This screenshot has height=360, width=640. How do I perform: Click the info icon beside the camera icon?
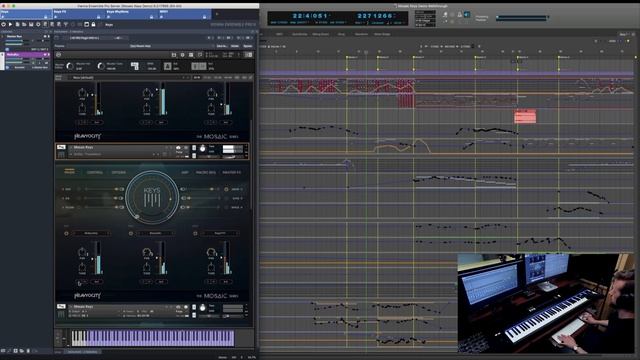(186, 147)
